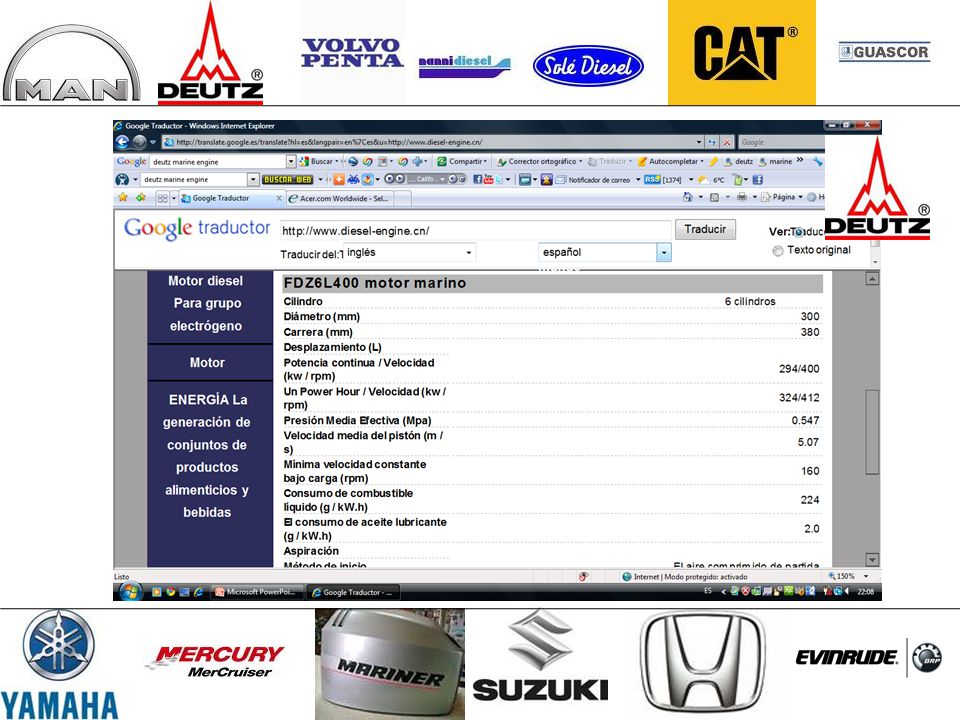Image resolution: width=960 pixels, height=720 pixels.
Task: Open the Quick Tabs grid icon
Action: tap(162, 198)
